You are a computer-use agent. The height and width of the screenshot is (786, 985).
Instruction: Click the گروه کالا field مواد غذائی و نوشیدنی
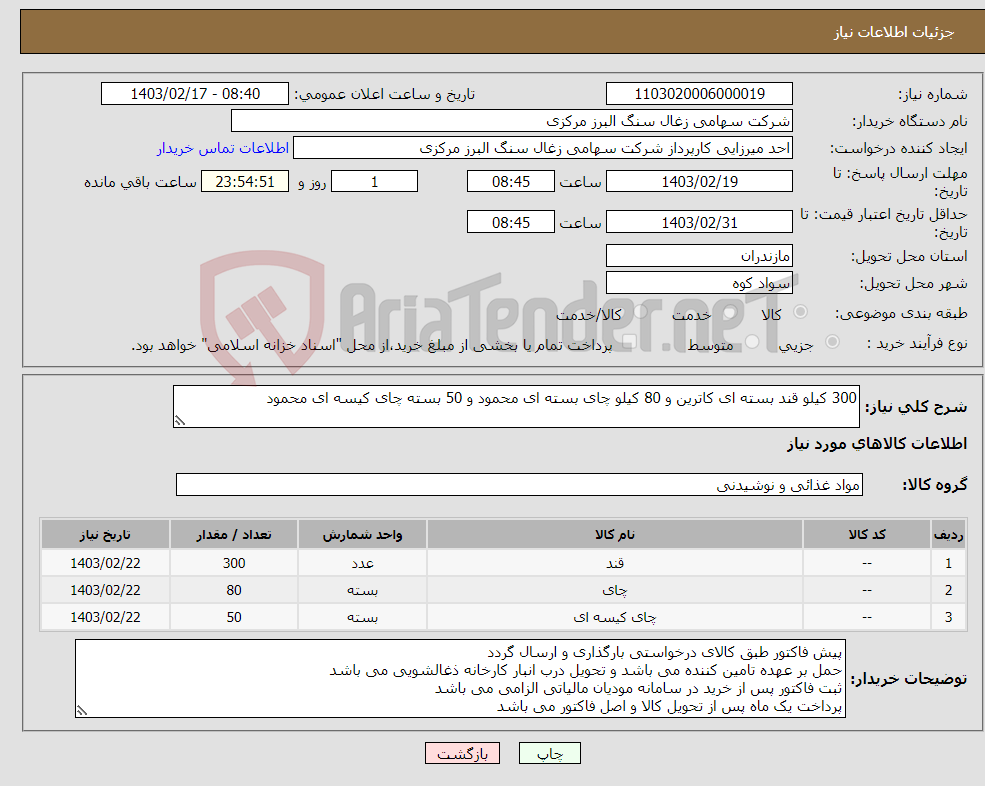pyautogui.click(x=519, y=484)
